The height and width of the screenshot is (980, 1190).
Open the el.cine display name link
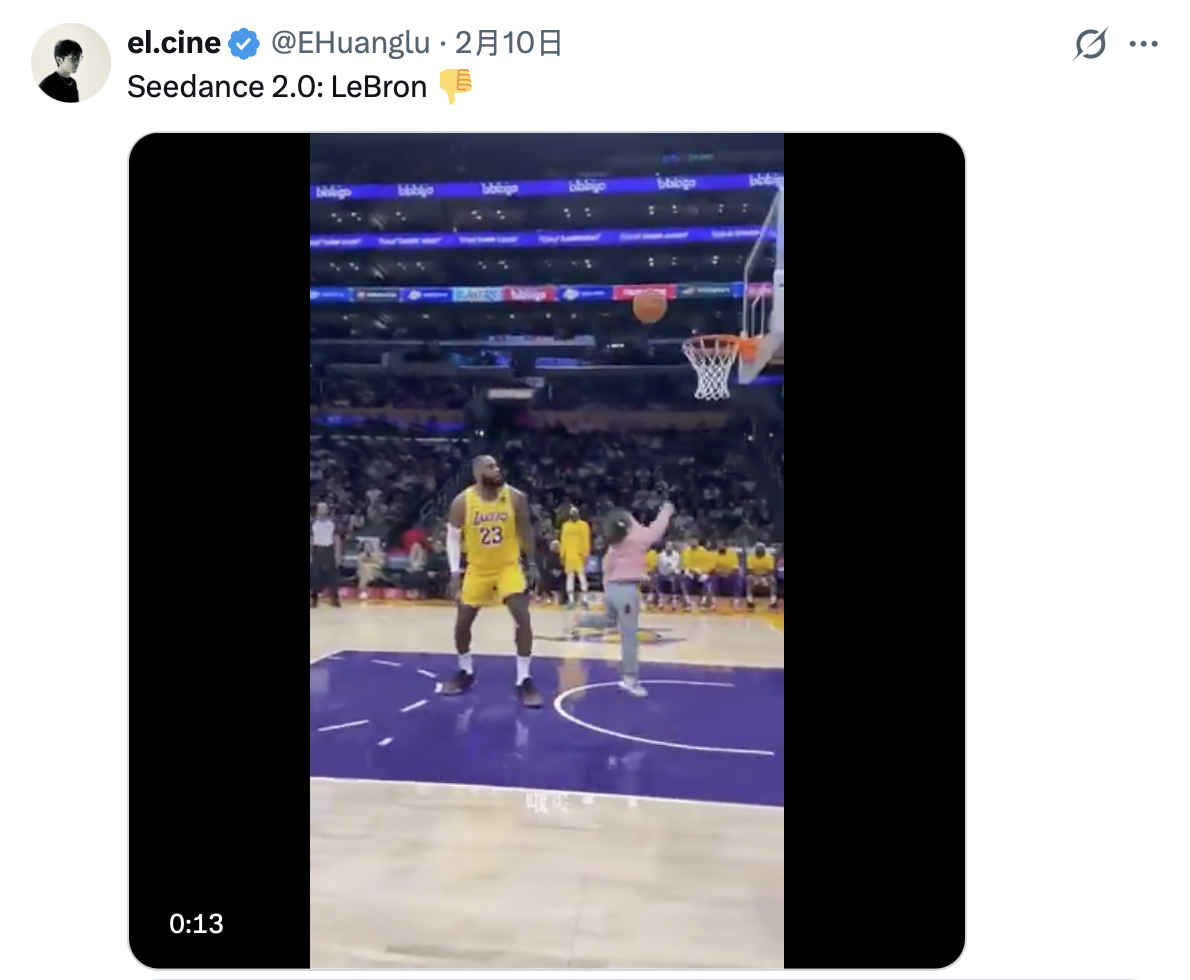coord(174,44)
